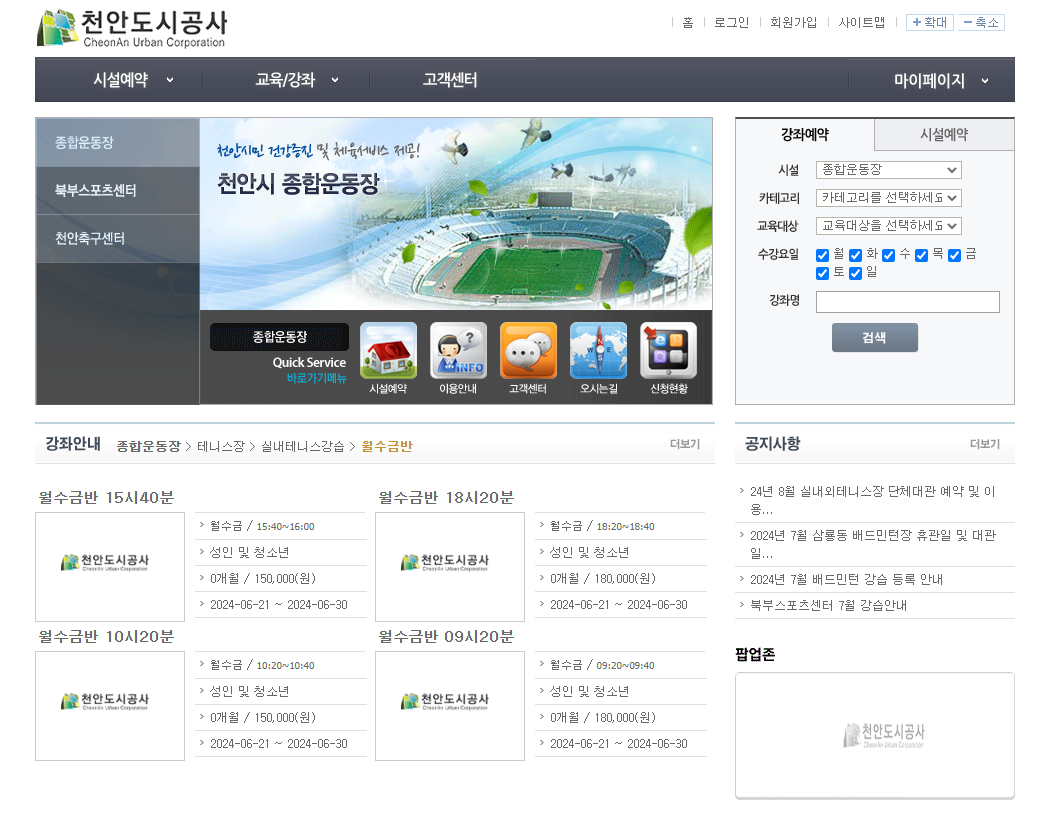Click the 실내테니스강습 breadcrumb
The width and height of the screenshot is (1040, 814).
tap(302, 446)
